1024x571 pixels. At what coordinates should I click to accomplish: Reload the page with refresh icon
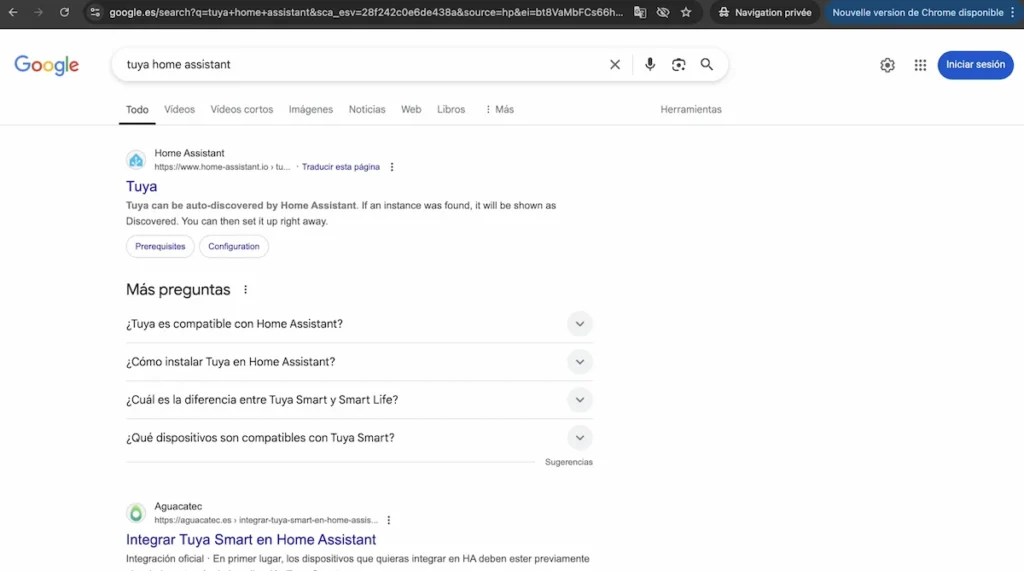point(64,12)
